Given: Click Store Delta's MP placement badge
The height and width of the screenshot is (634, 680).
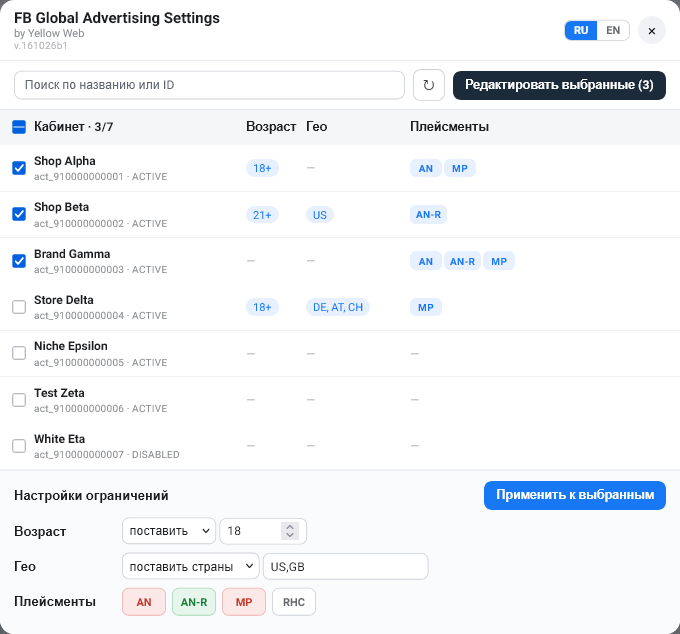Looking at the screenshot, I should [x=426, y=307].
